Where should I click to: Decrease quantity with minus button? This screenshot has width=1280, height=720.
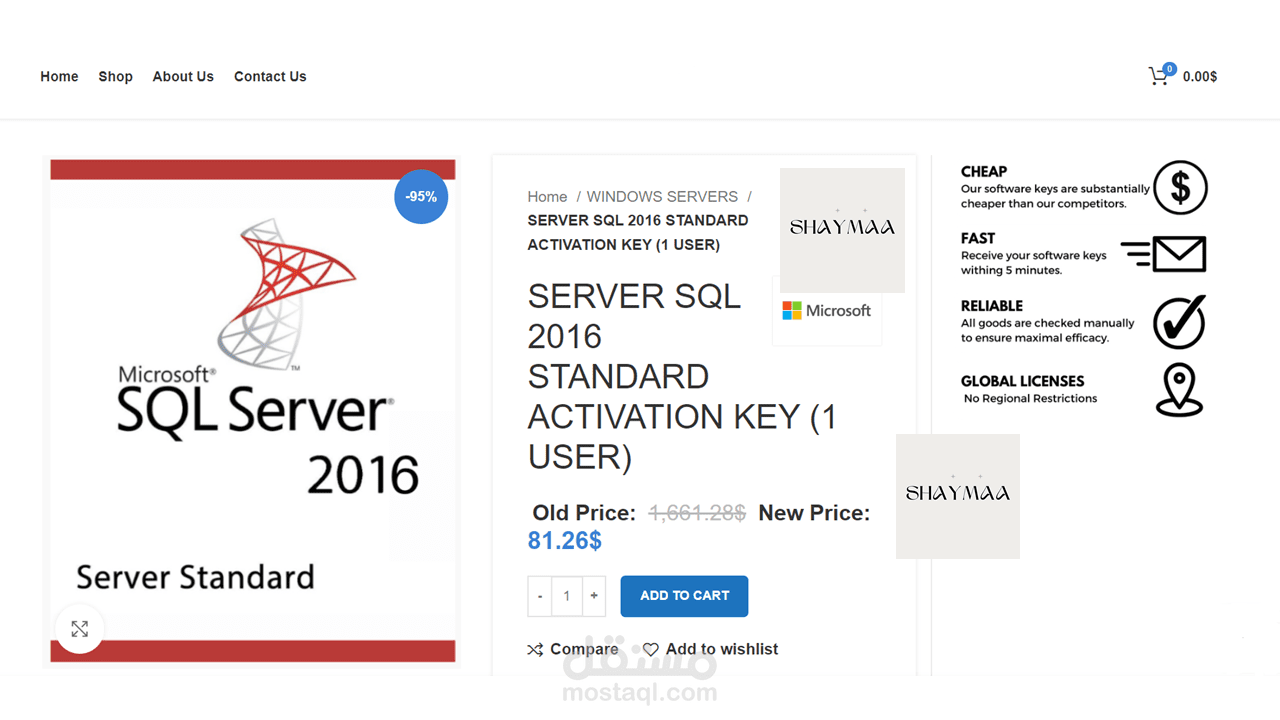[540, 596]
